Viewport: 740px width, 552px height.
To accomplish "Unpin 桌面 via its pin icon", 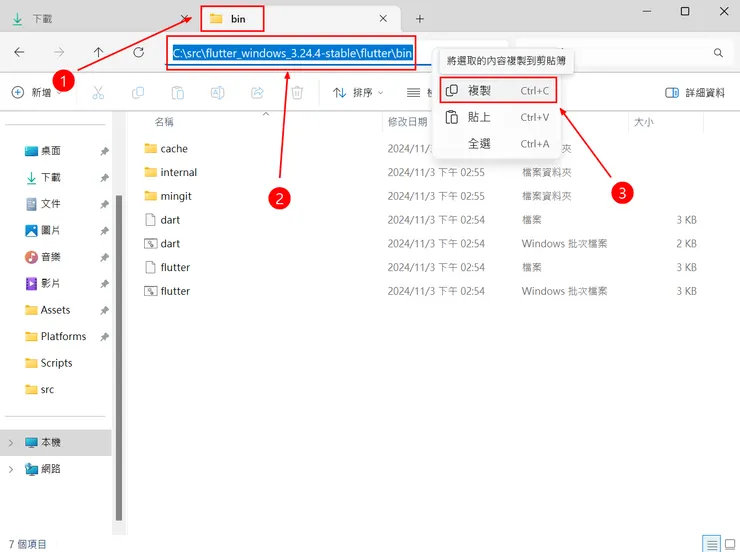I will [x=104, y=151].
